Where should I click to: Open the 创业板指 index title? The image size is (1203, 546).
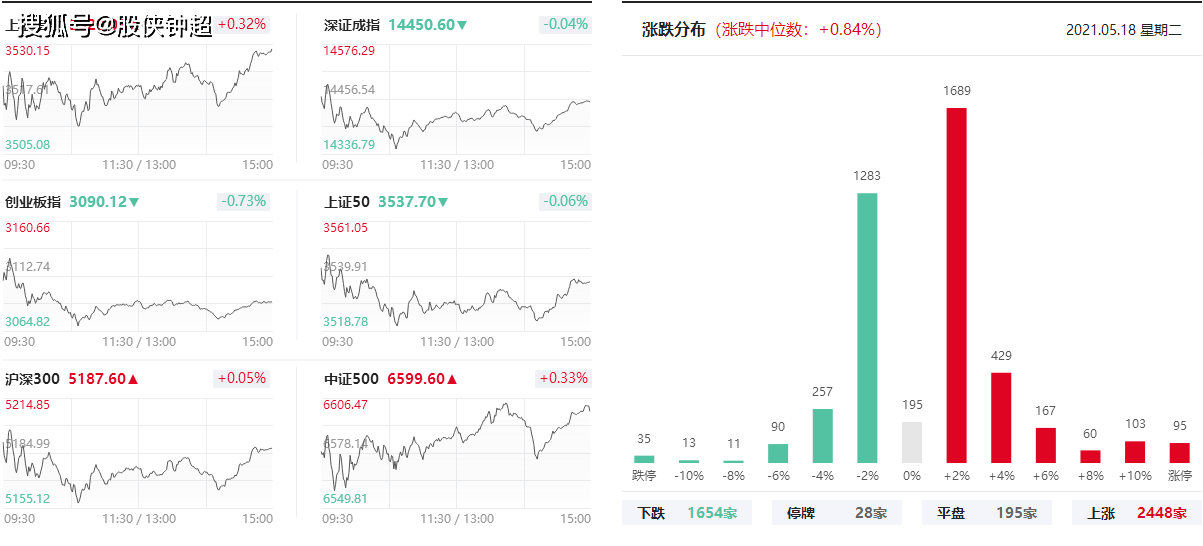34,202
